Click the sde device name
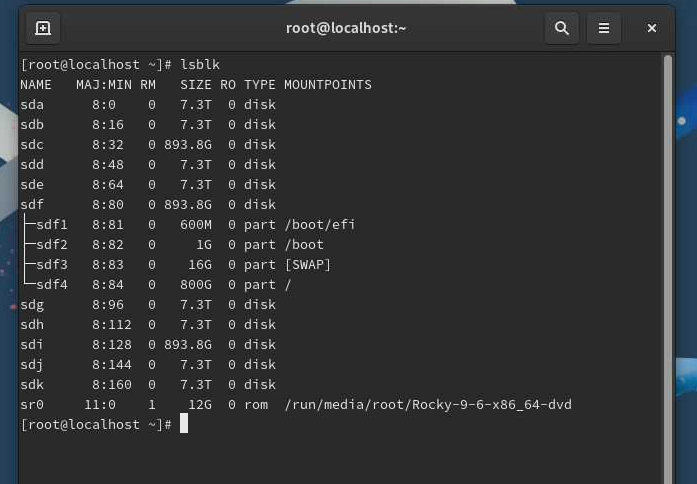 tap(32, 185)
